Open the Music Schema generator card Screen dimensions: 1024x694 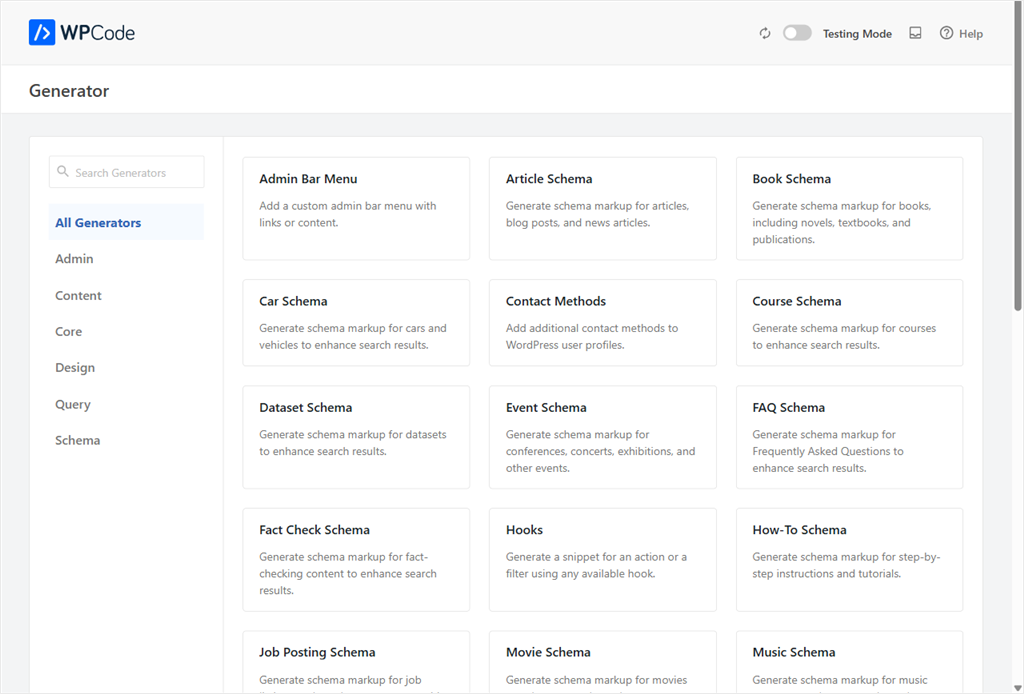(849, 662)
